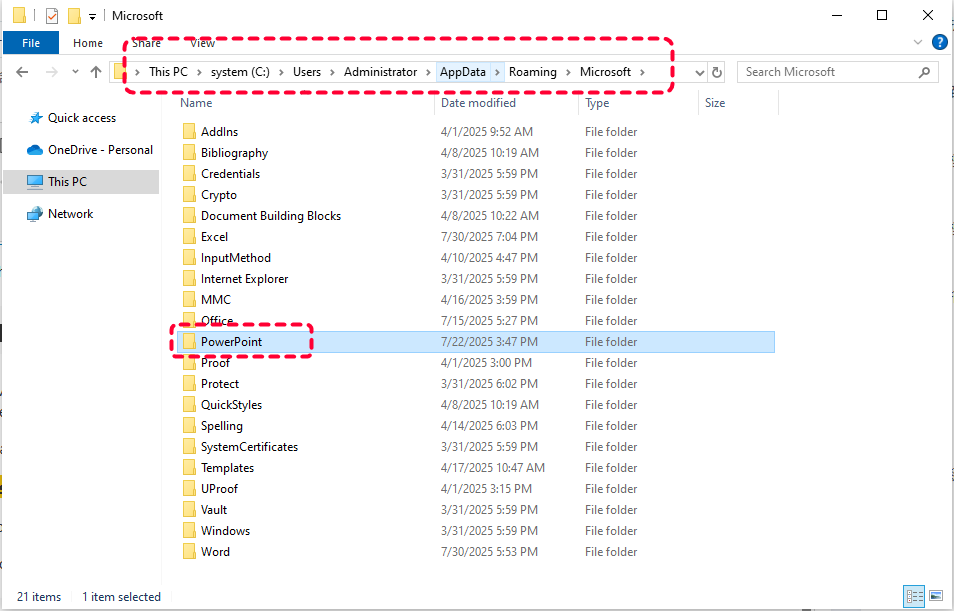Screen dimensions: 954x611
Task: Select the Word folder icon
Action: (x=189, y=551)
